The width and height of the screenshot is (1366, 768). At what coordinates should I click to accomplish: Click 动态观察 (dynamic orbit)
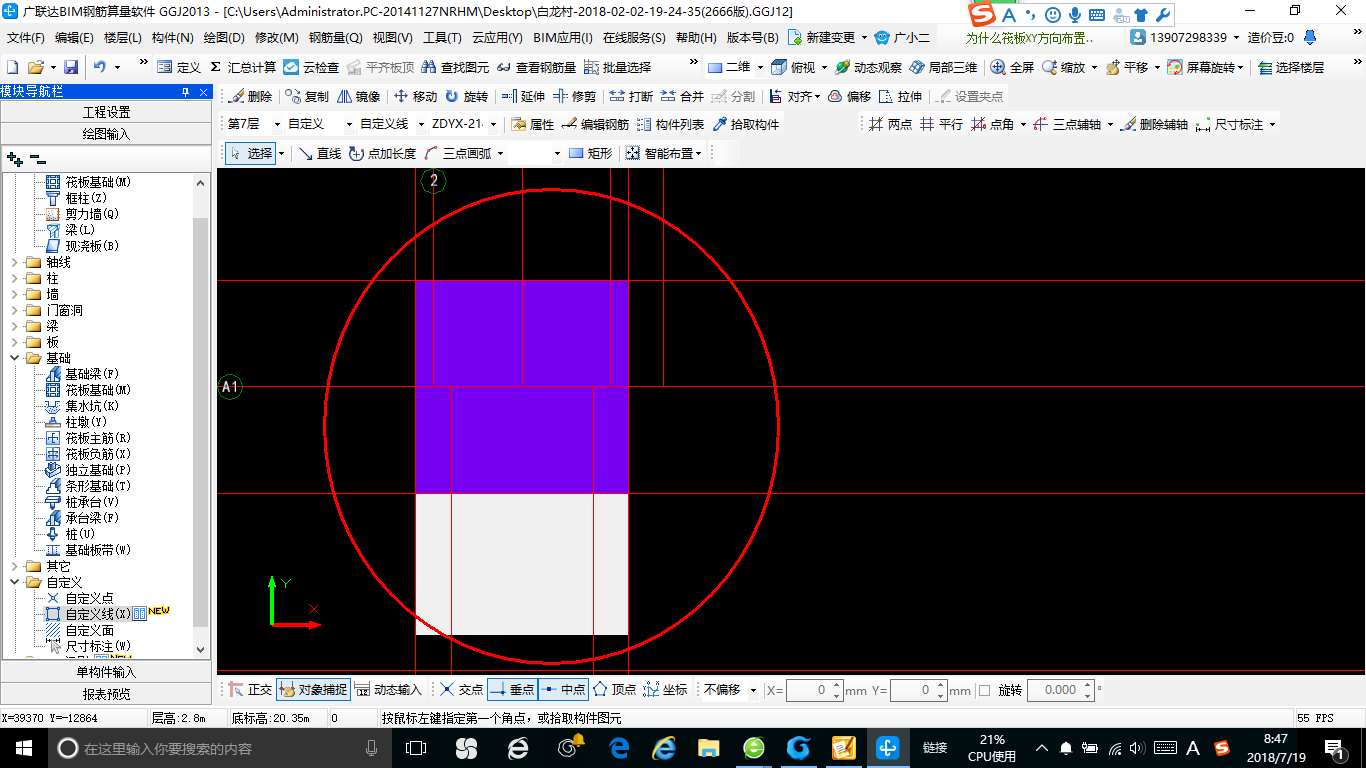(868, 67)
